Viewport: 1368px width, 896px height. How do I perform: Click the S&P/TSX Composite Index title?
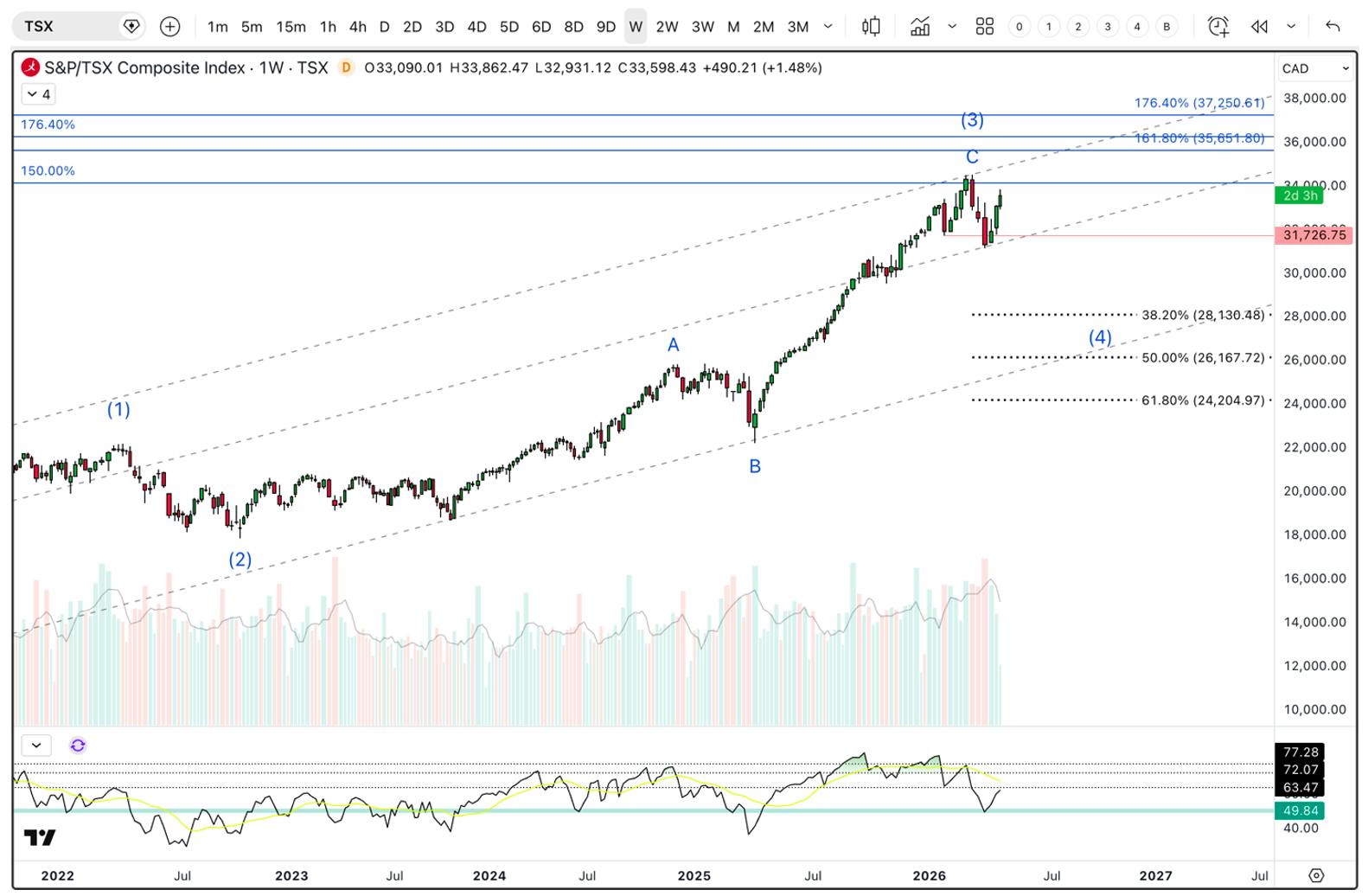144,67
